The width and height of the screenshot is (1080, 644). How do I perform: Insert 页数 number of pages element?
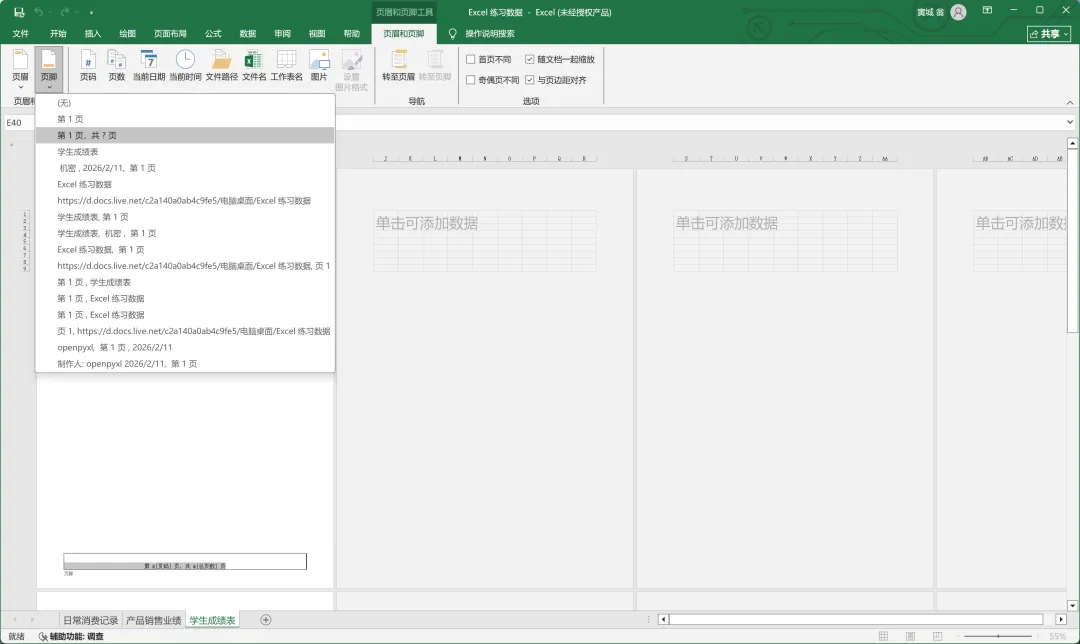(x=116, y=66)
